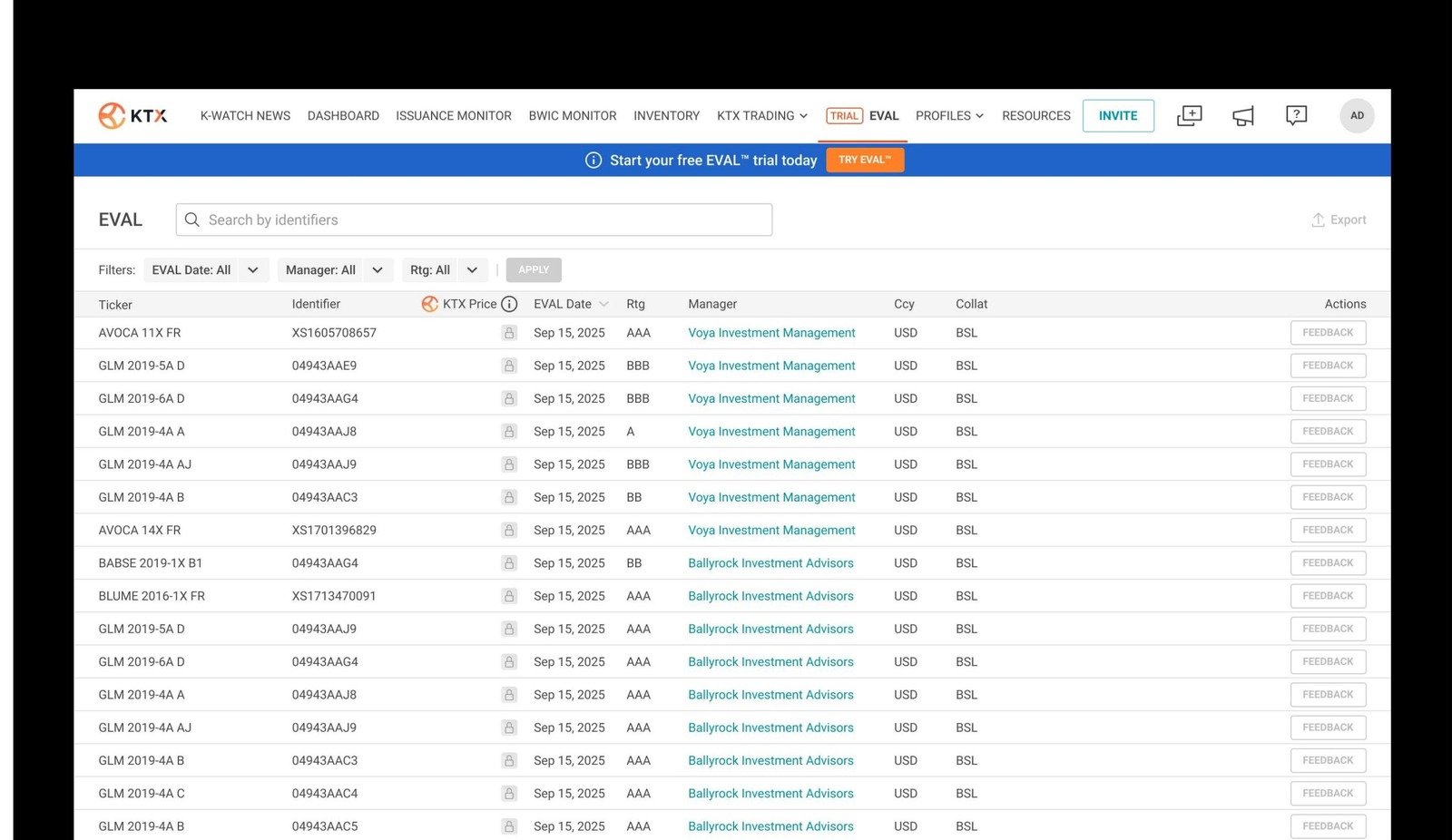Image resolution: width=1452 pixels, height=840 pixels.
Task: Click the KTX logo
Action: coord(132,115)
